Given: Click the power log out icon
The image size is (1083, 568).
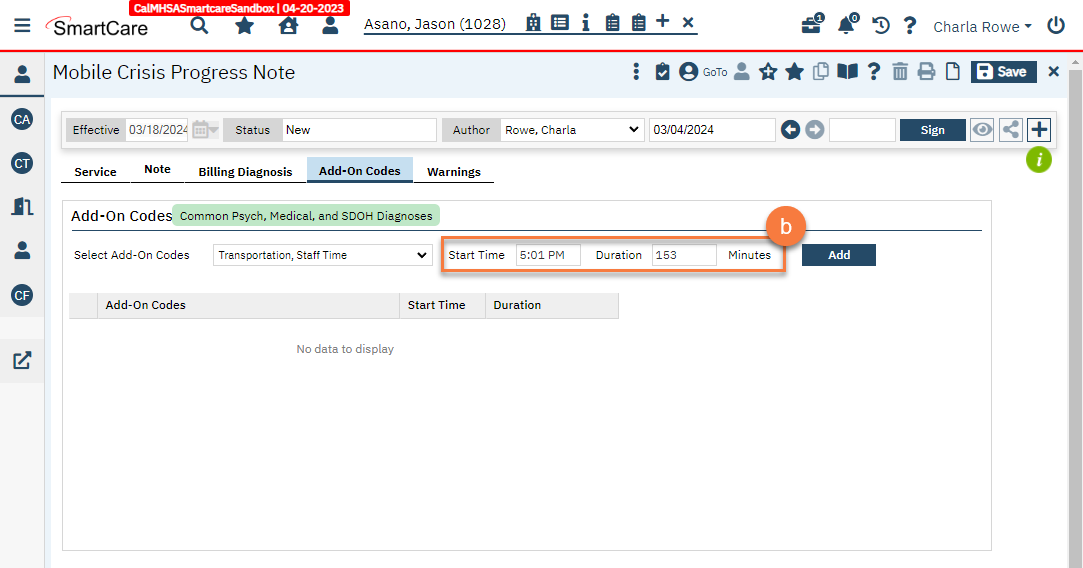Looking at the screenshot, I should (1056, 26).
